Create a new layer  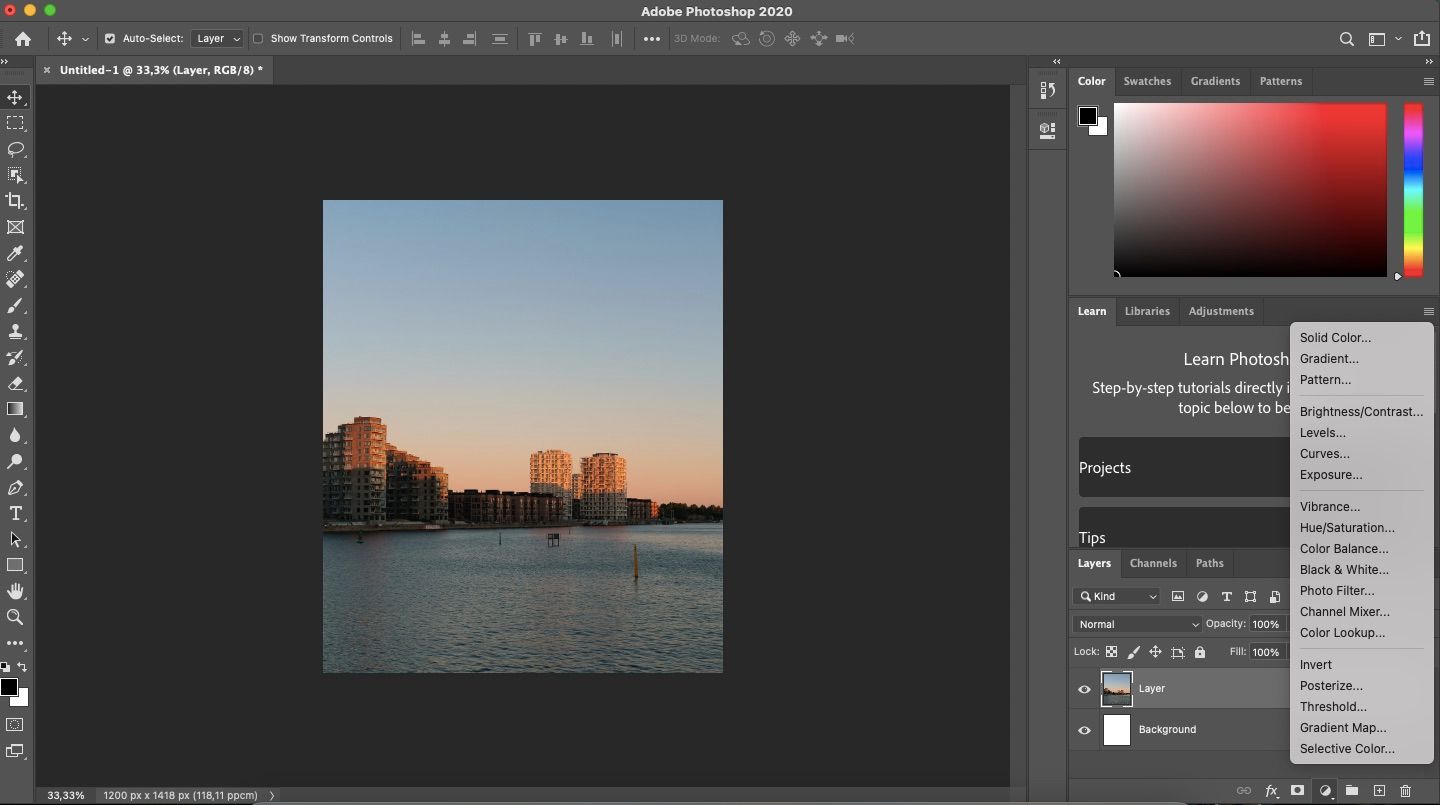[x=1380, y=791]
